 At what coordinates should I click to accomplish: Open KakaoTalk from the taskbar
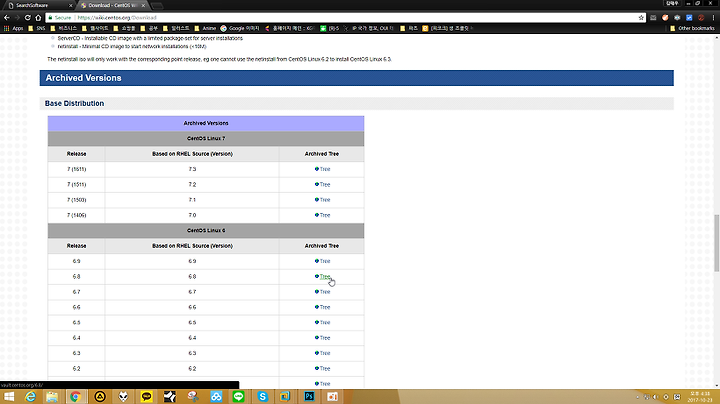pyautogui.click(x=146, y=397)
